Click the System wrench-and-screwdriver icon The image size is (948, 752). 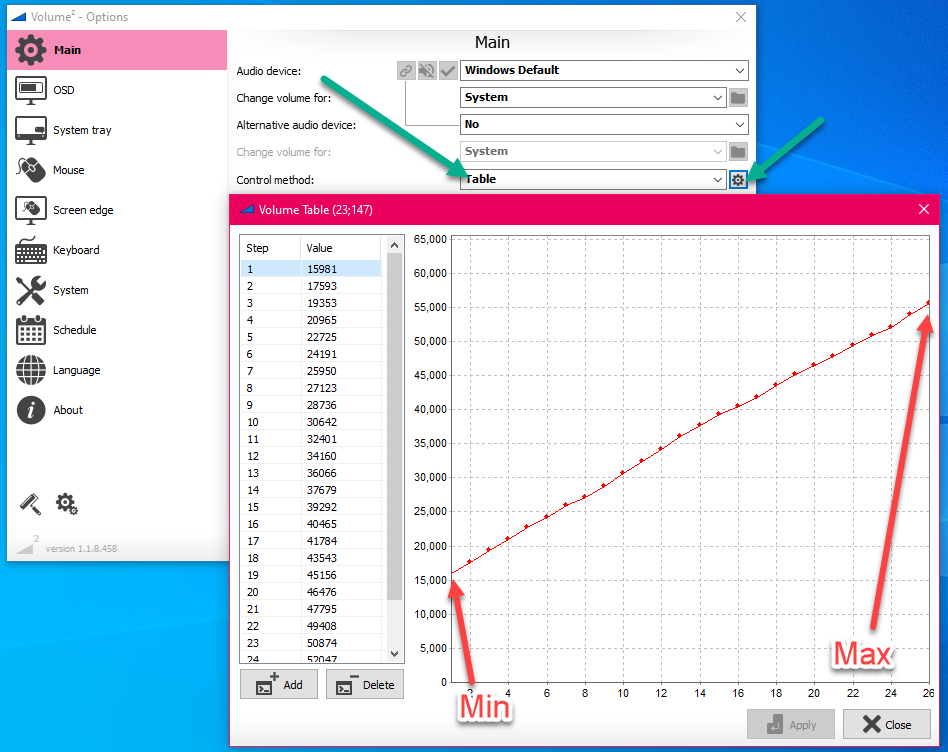[30, 290]
